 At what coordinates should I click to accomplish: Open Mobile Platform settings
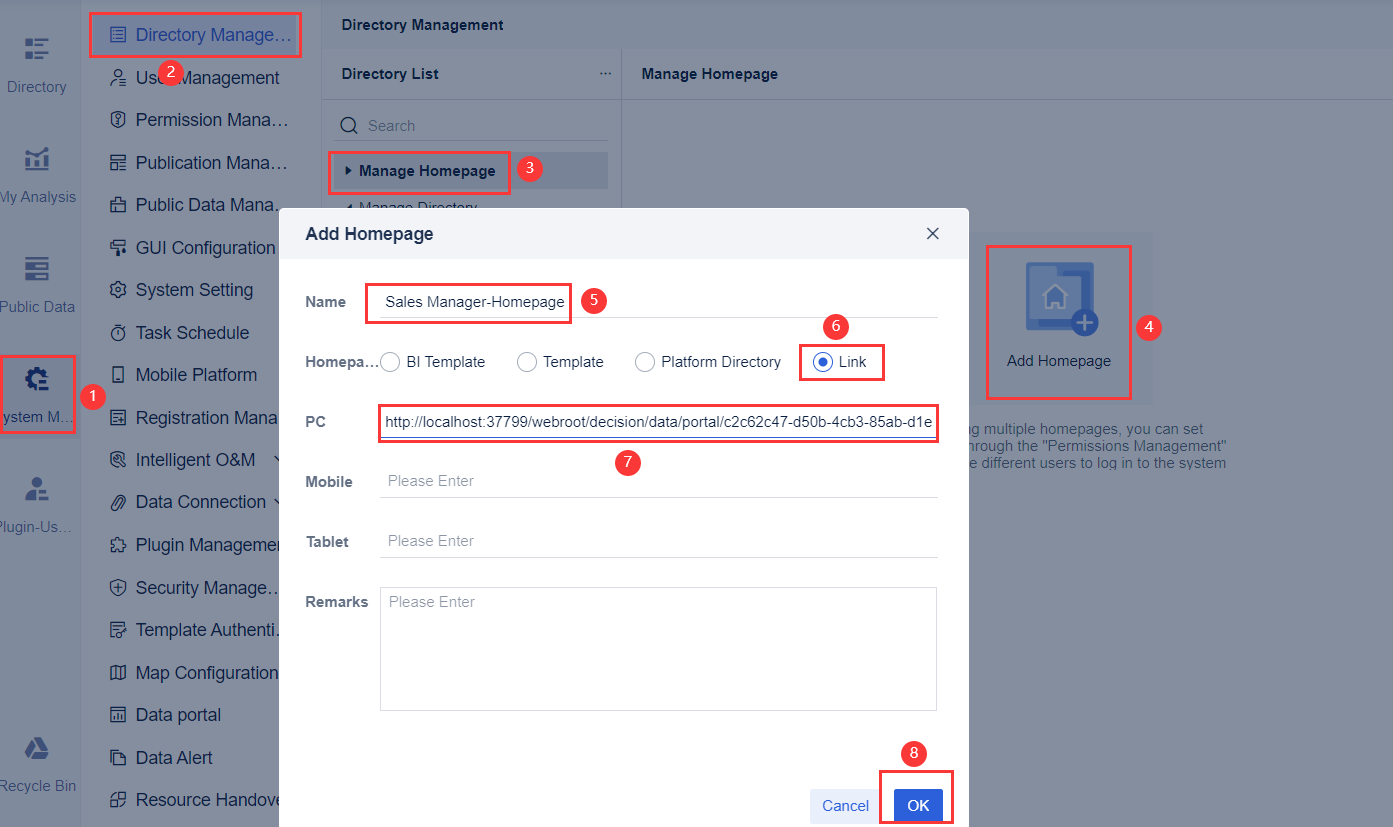coord(184,375)
